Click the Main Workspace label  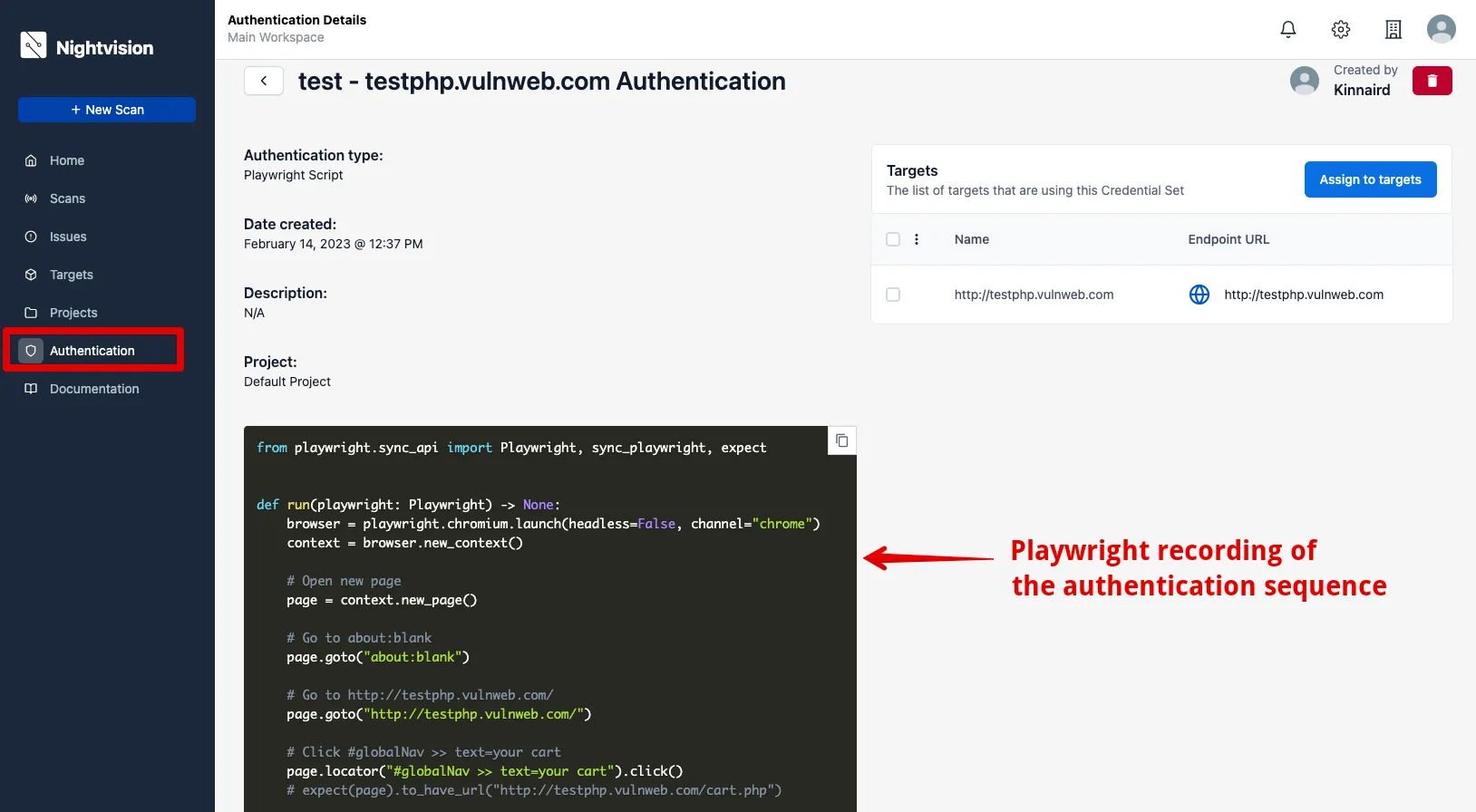(276, 37)
